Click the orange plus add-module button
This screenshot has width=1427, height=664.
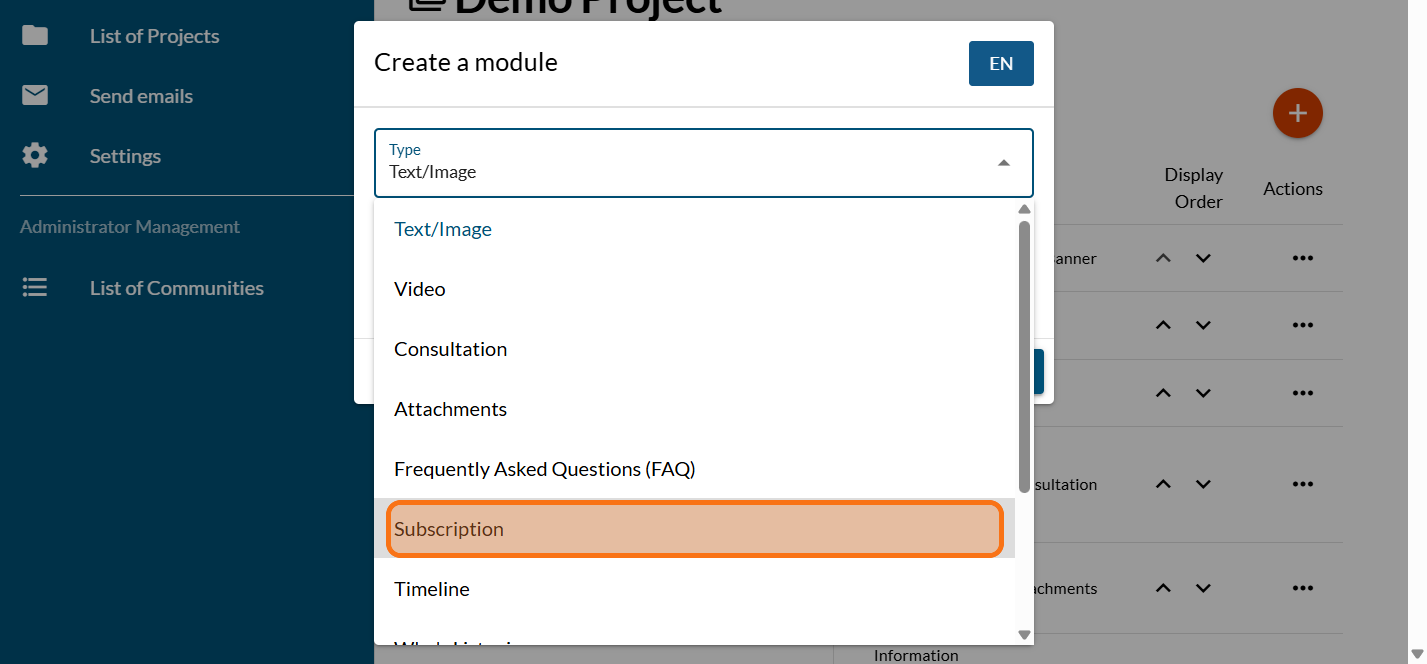click(x=1297, y=113)
